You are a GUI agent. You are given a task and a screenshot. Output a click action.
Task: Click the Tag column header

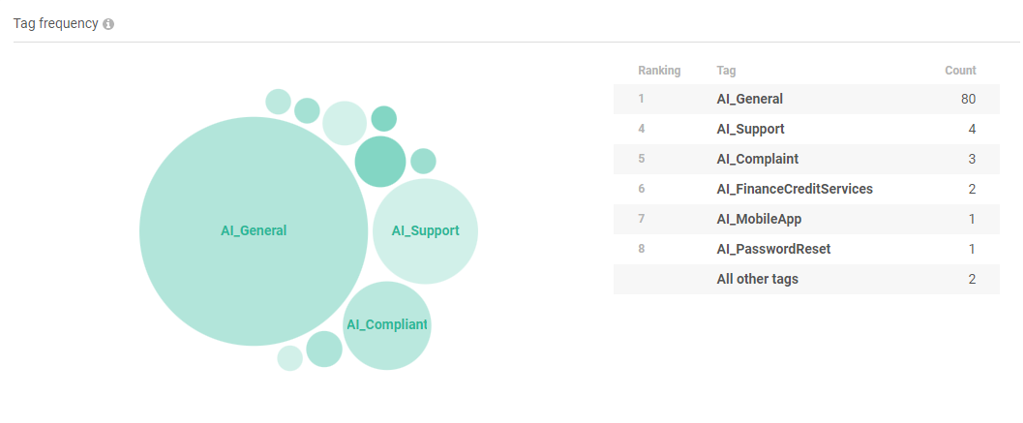point(726,71)
